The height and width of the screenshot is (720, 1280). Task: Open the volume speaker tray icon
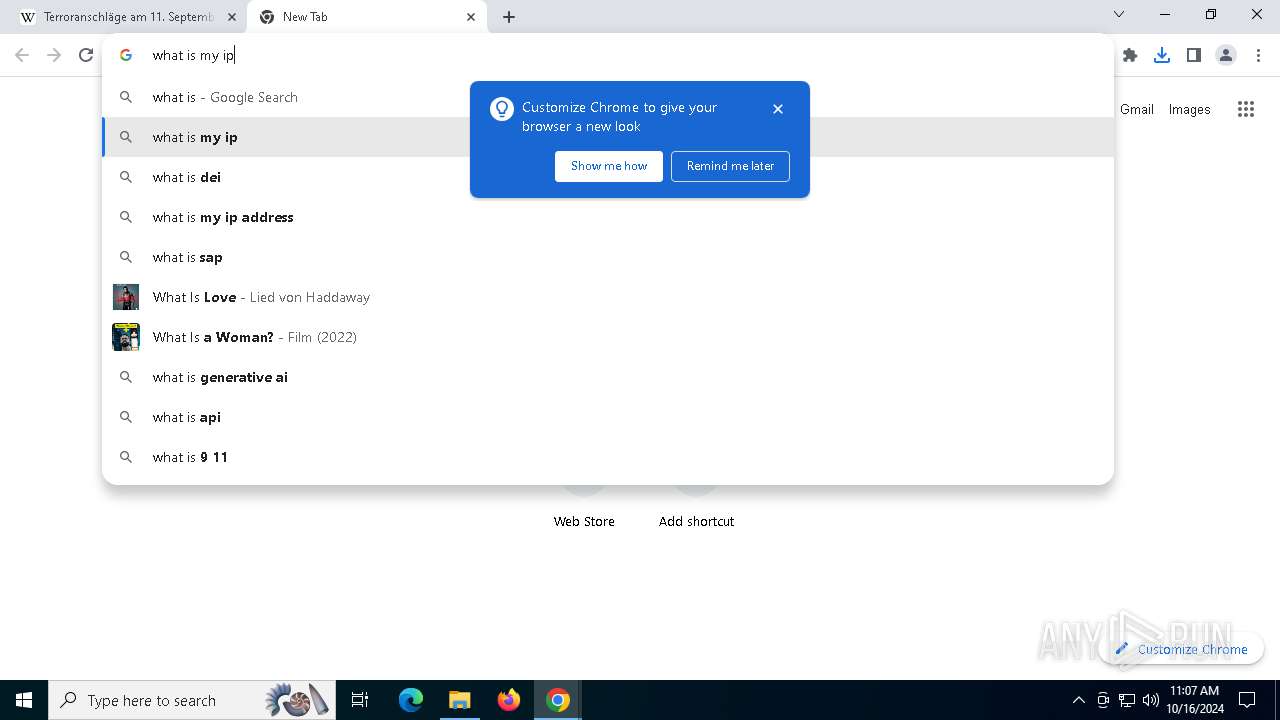pos(1150,700)
